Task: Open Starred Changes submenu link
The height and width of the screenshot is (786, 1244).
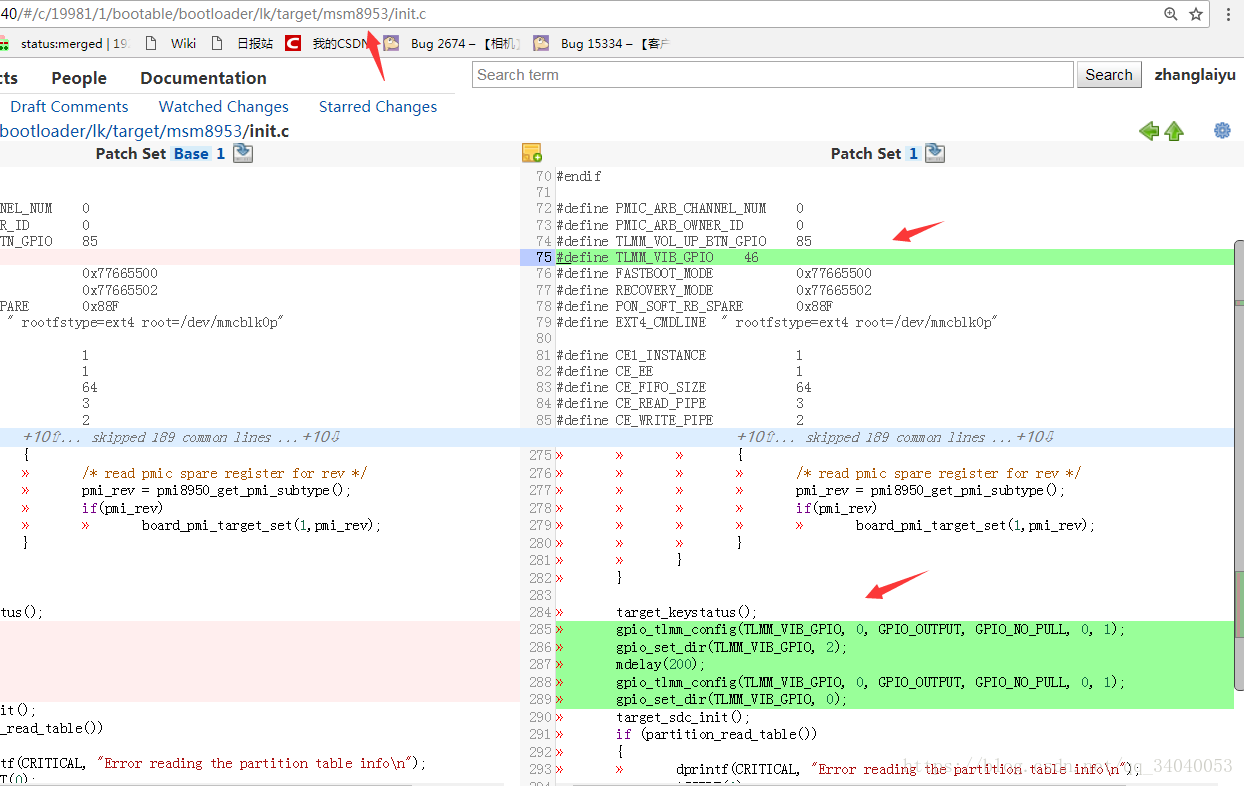Action: pos(378,107)
